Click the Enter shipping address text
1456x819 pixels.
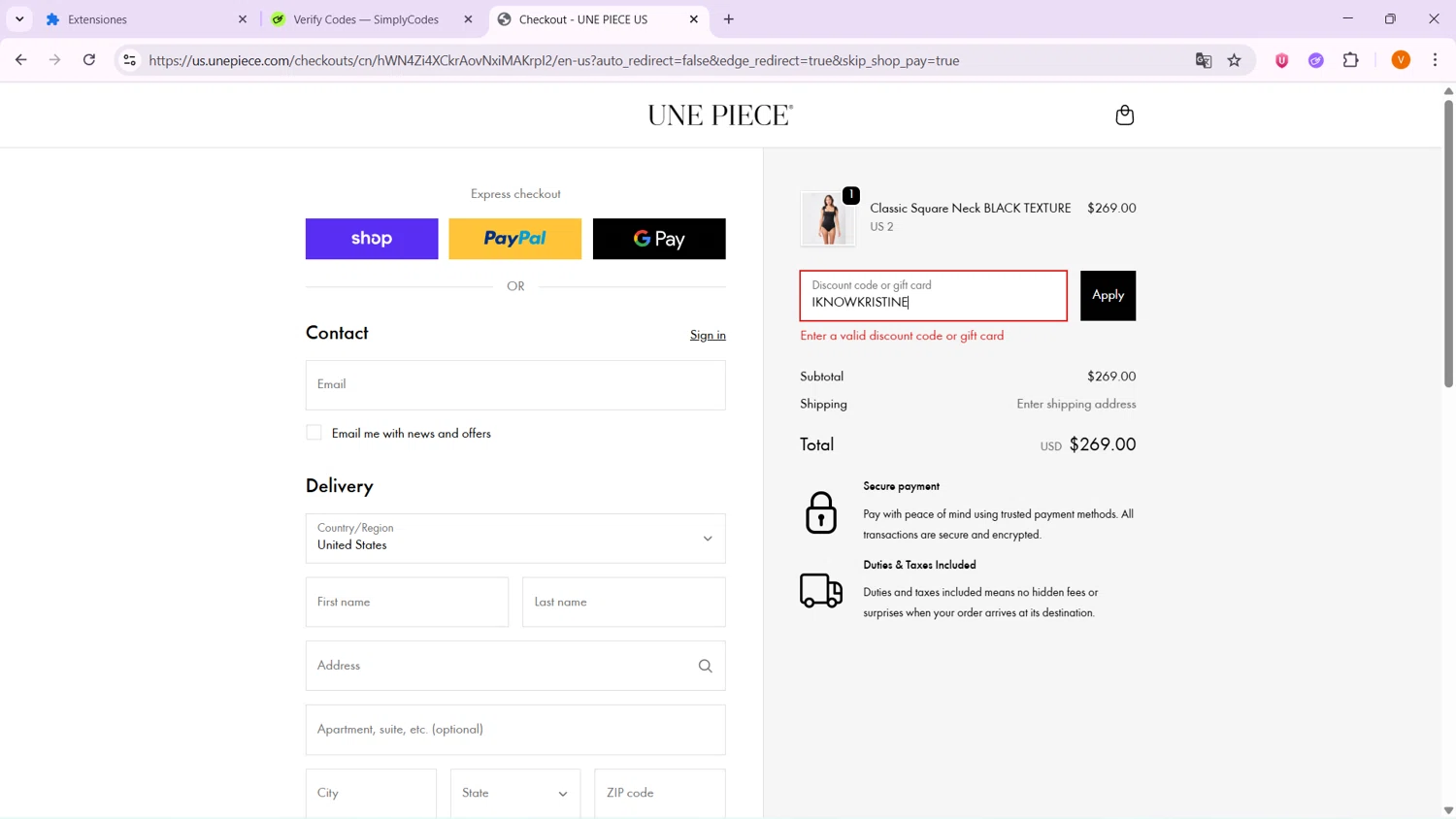click(x=1075, y=404)
